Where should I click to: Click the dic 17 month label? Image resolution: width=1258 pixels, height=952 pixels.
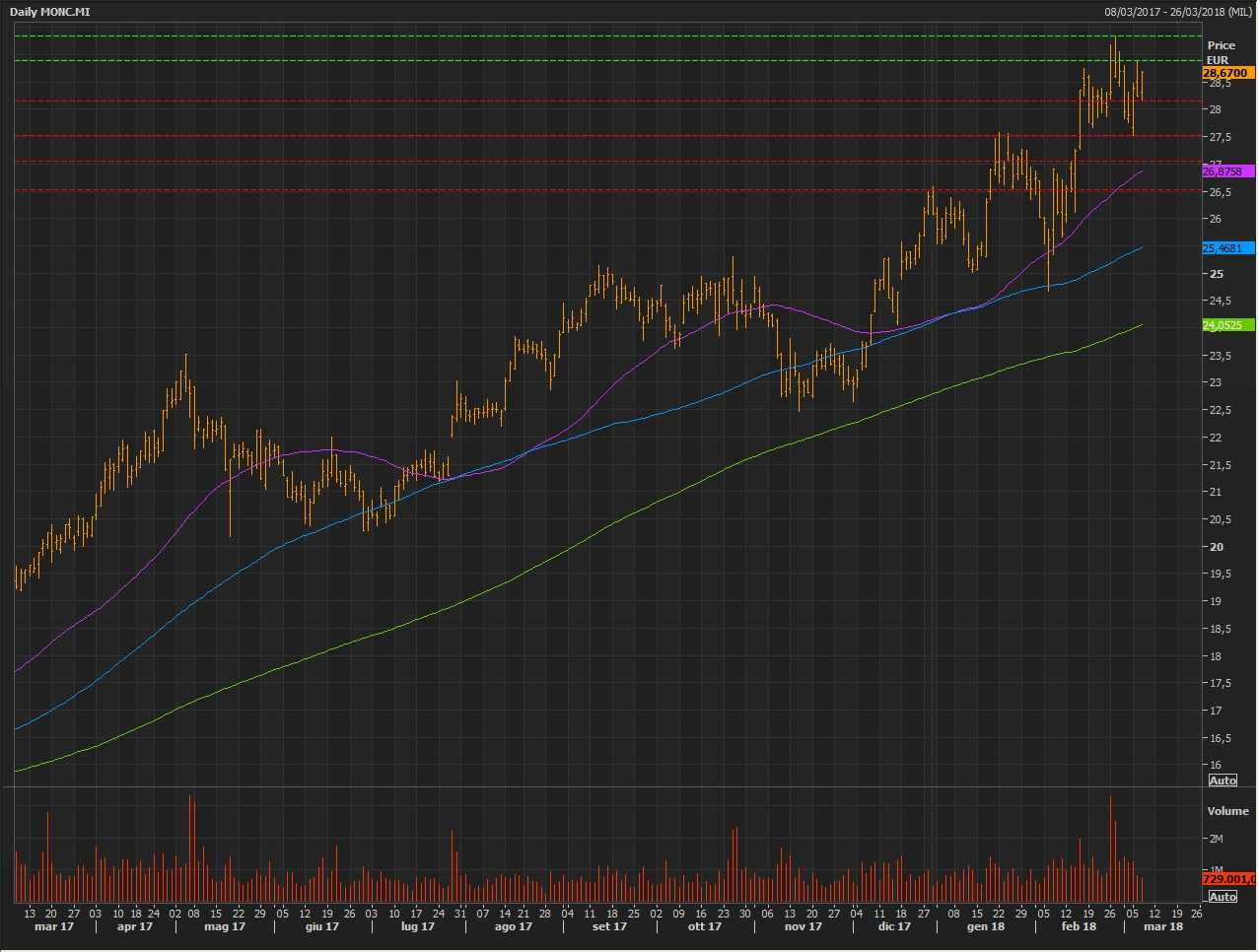pyautogui.click(x=893, y=926)
